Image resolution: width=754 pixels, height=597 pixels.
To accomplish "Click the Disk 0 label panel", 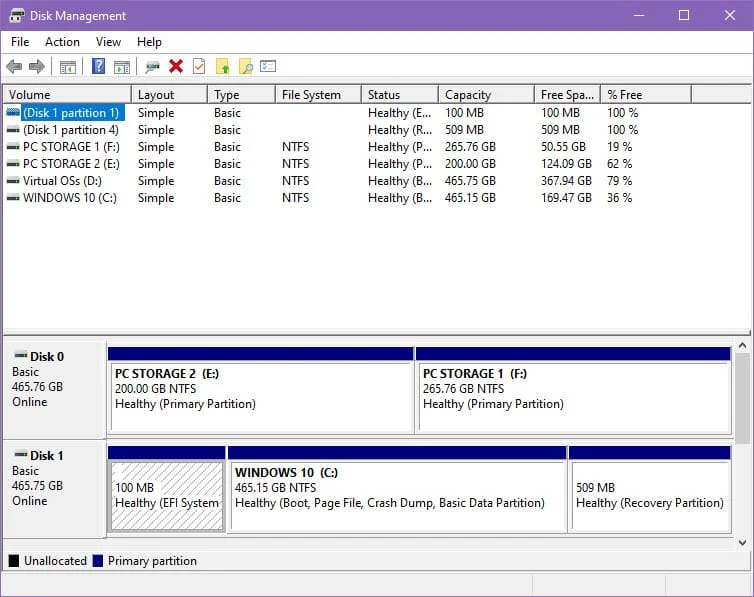I will click(x=54, y=386).
